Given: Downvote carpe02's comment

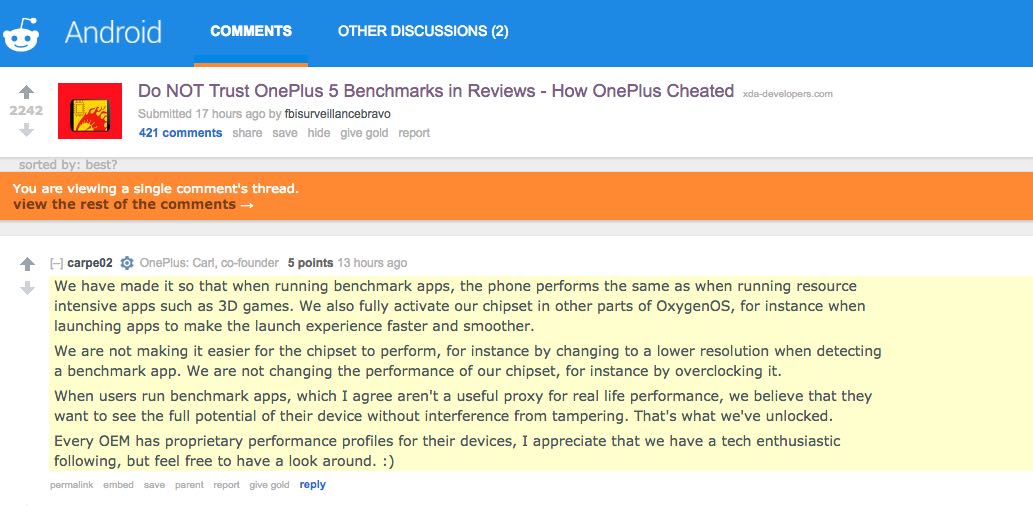Looking at the screenshot, I should 27,288.
